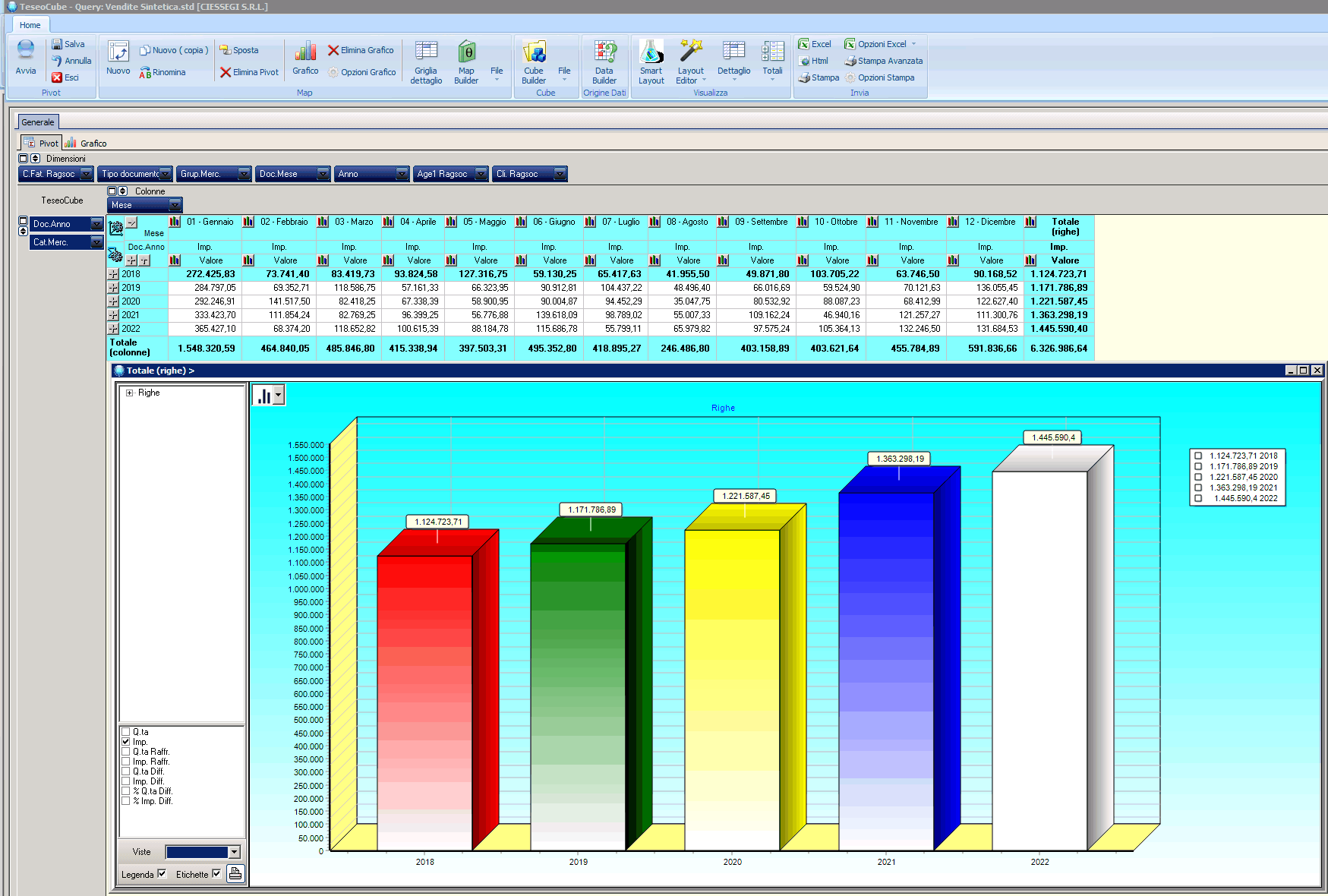
Task: Enable Q.ta Raffr. checkbox
Action: (126, 752)
